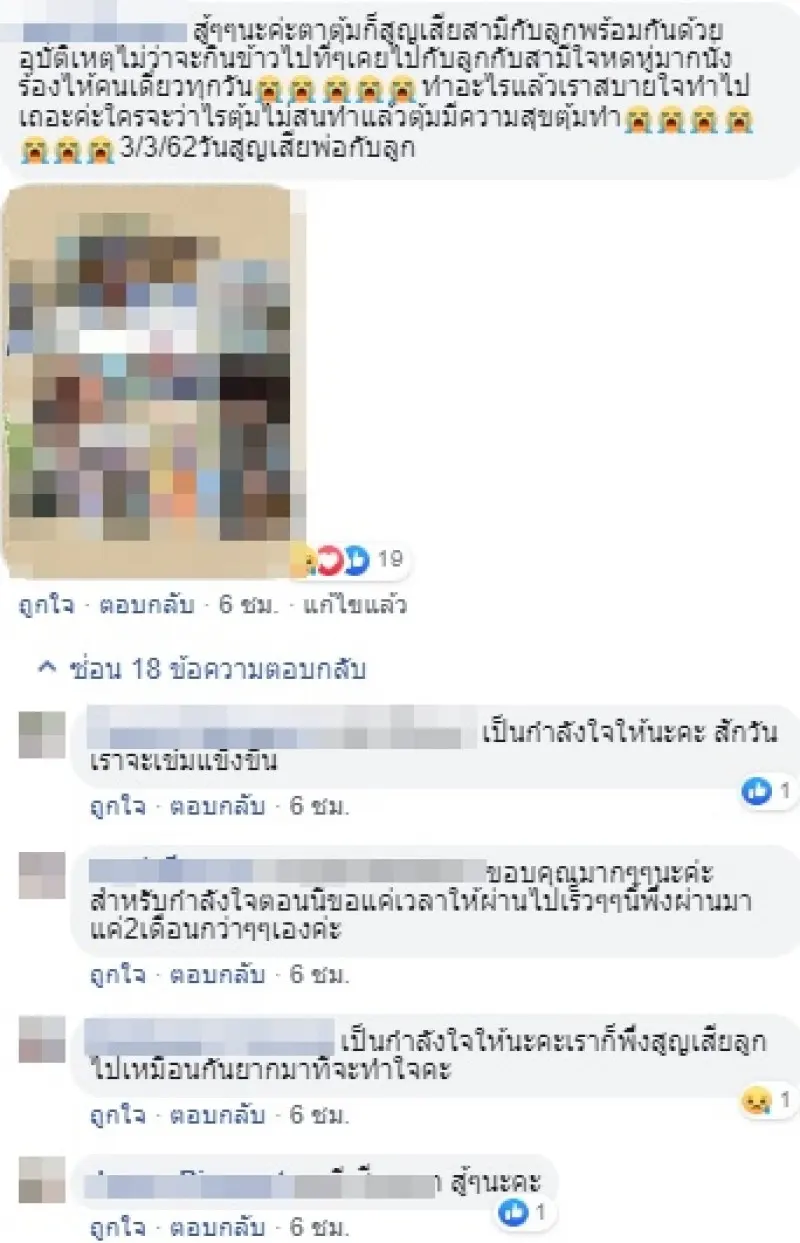The width and height of the screenshot is (800, 1243).
Task: Click the like thumb icon on first reply
Action: click(755, 792)
